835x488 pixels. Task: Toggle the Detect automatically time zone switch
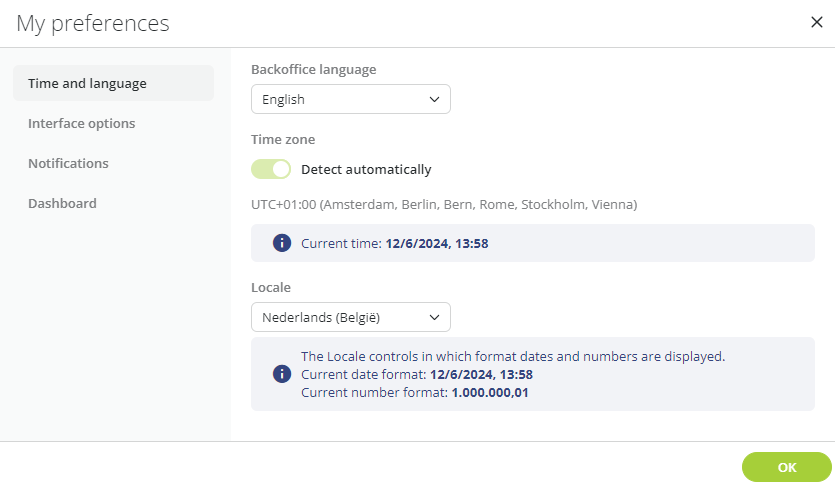(x=271, y=169)
